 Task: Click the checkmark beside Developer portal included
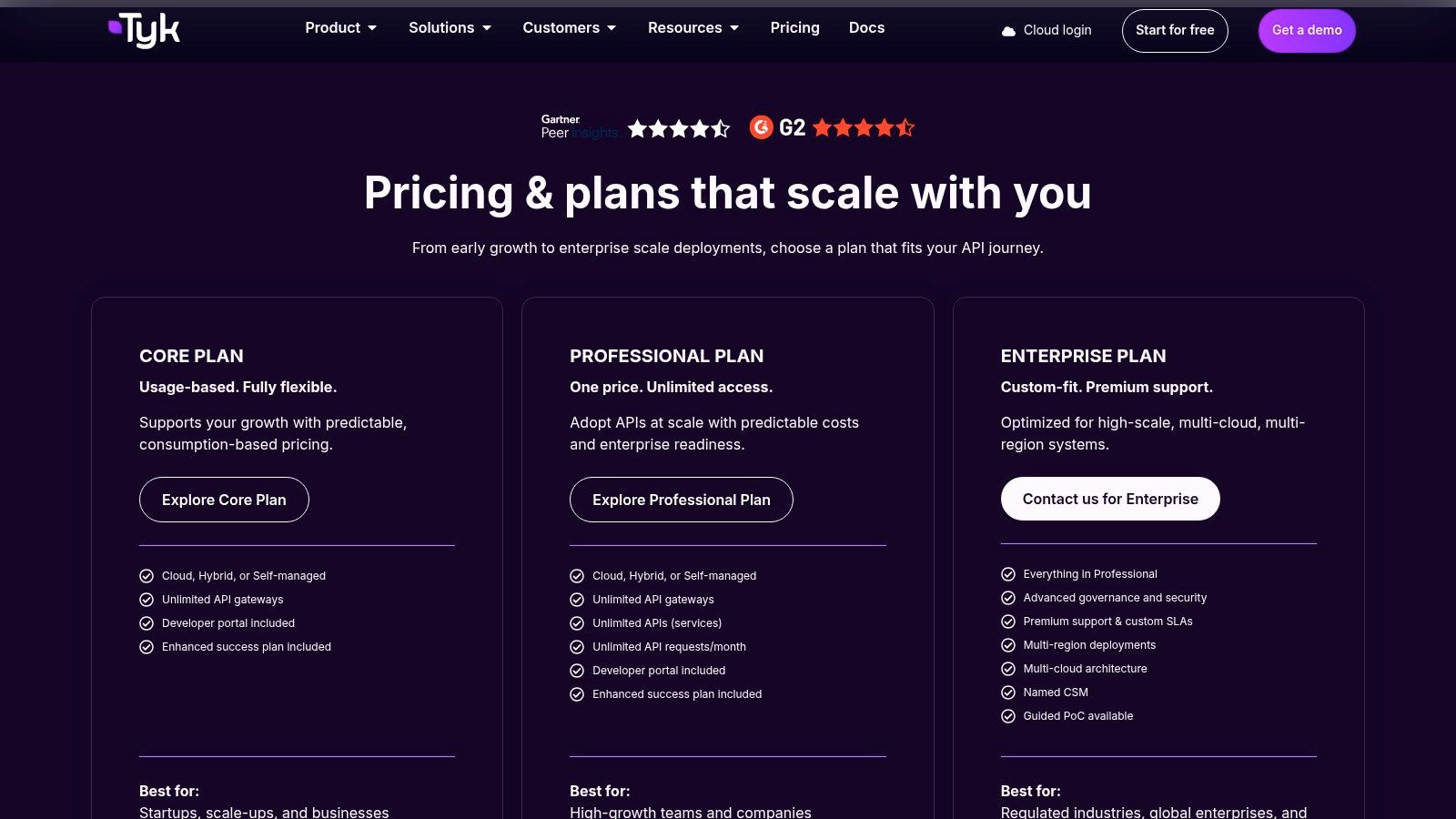(x=146, y=623)
